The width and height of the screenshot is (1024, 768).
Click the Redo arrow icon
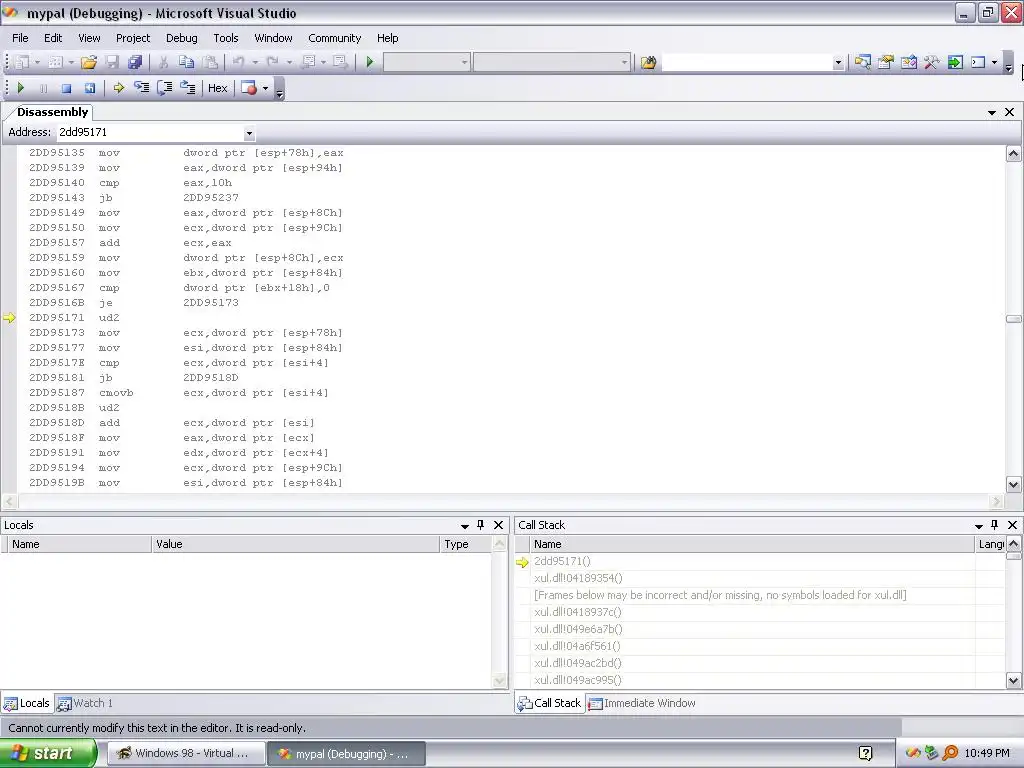point(272,62)
